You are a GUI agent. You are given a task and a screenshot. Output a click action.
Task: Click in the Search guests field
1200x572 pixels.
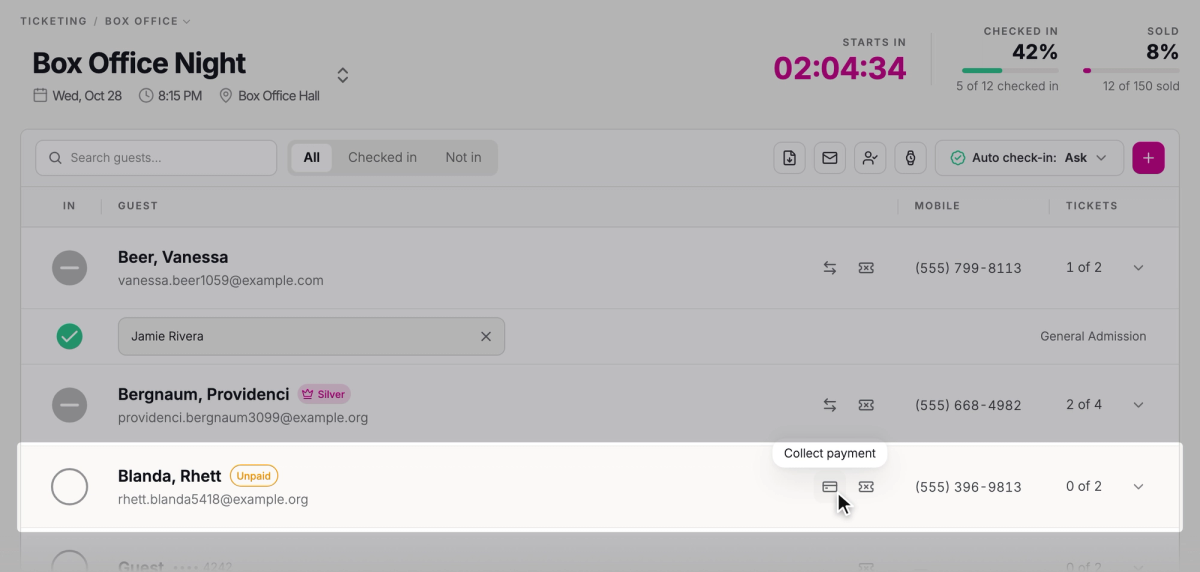pyautogui.click(x=156, y=158)
